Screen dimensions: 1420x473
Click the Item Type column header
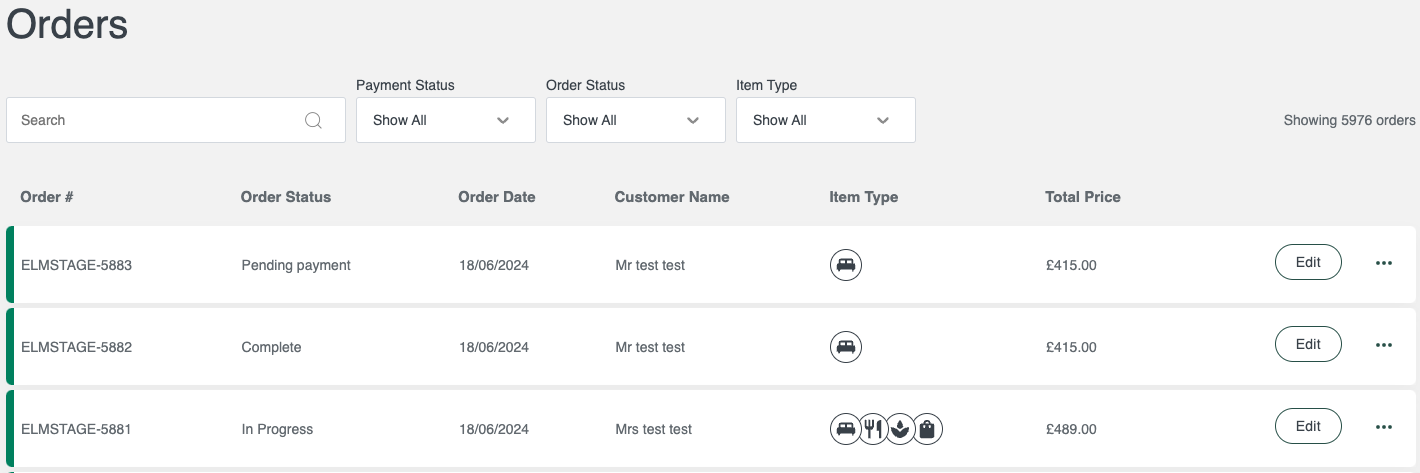point(864,197)
